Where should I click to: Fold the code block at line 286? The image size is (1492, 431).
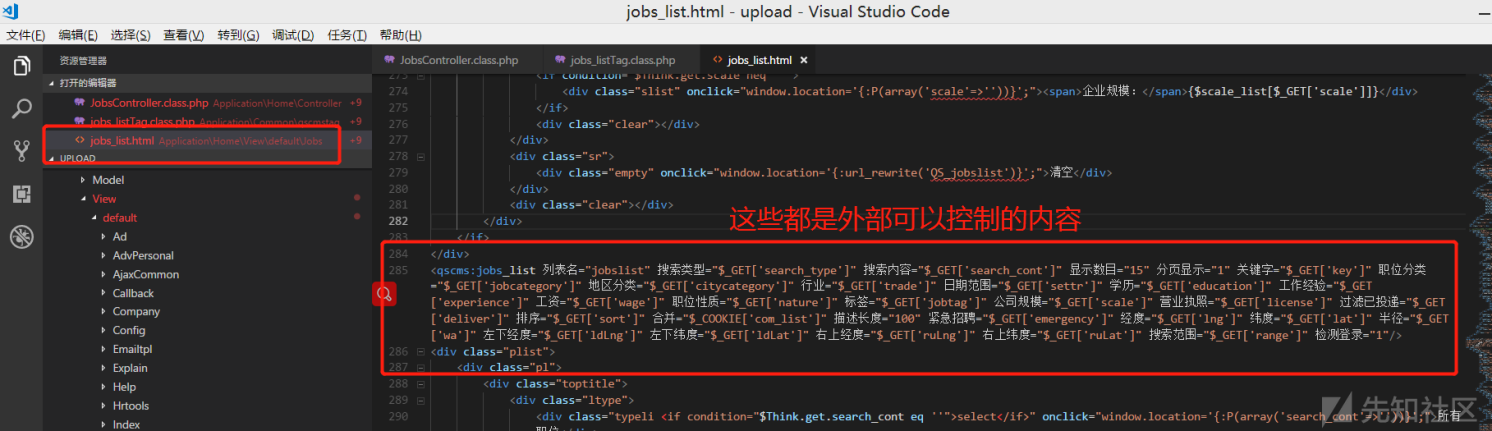click(x=420, y=352)
